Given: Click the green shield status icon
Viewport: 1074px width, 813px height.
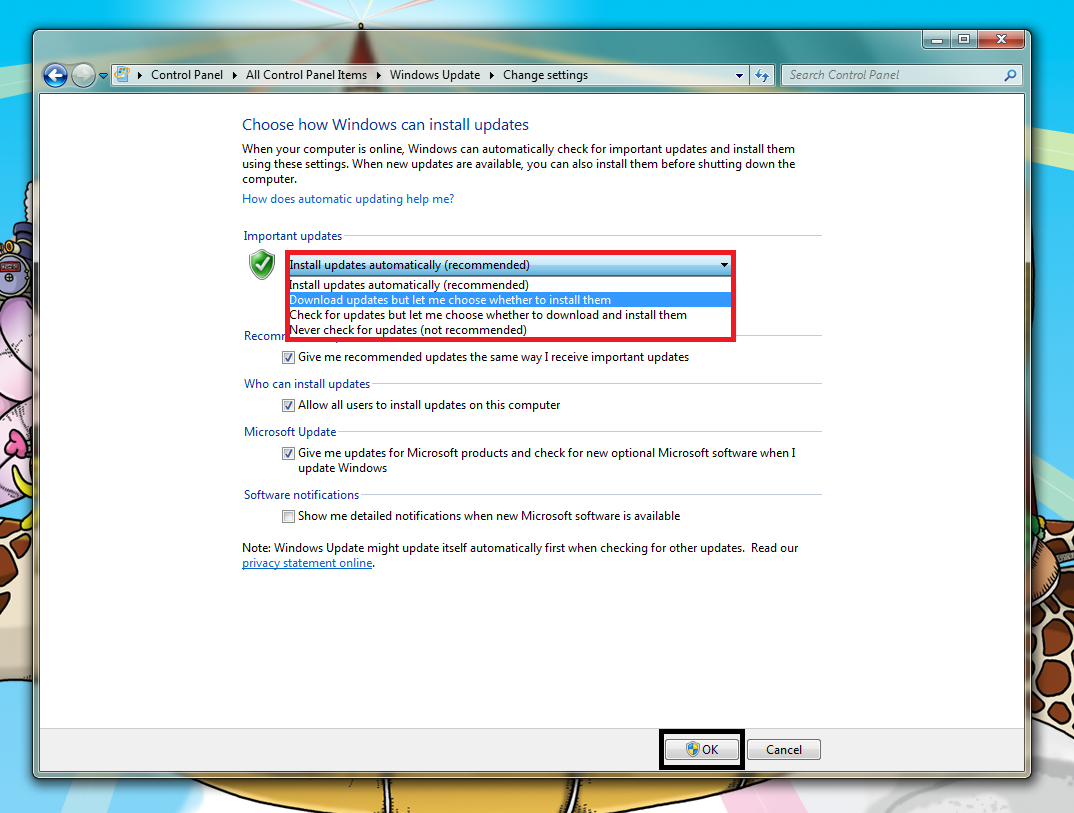Looking at the screenshot, I should click(262, 265).
